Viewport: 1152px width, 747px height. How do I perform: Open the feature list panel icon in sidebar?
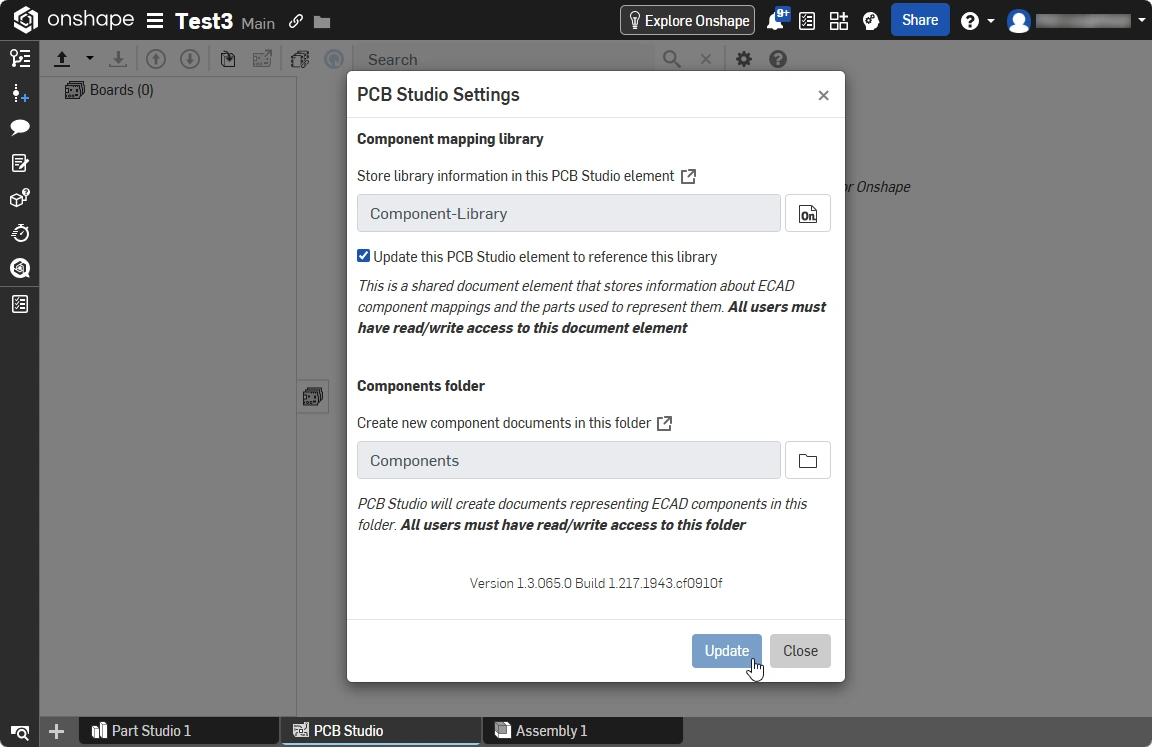[x=20, y=58]
